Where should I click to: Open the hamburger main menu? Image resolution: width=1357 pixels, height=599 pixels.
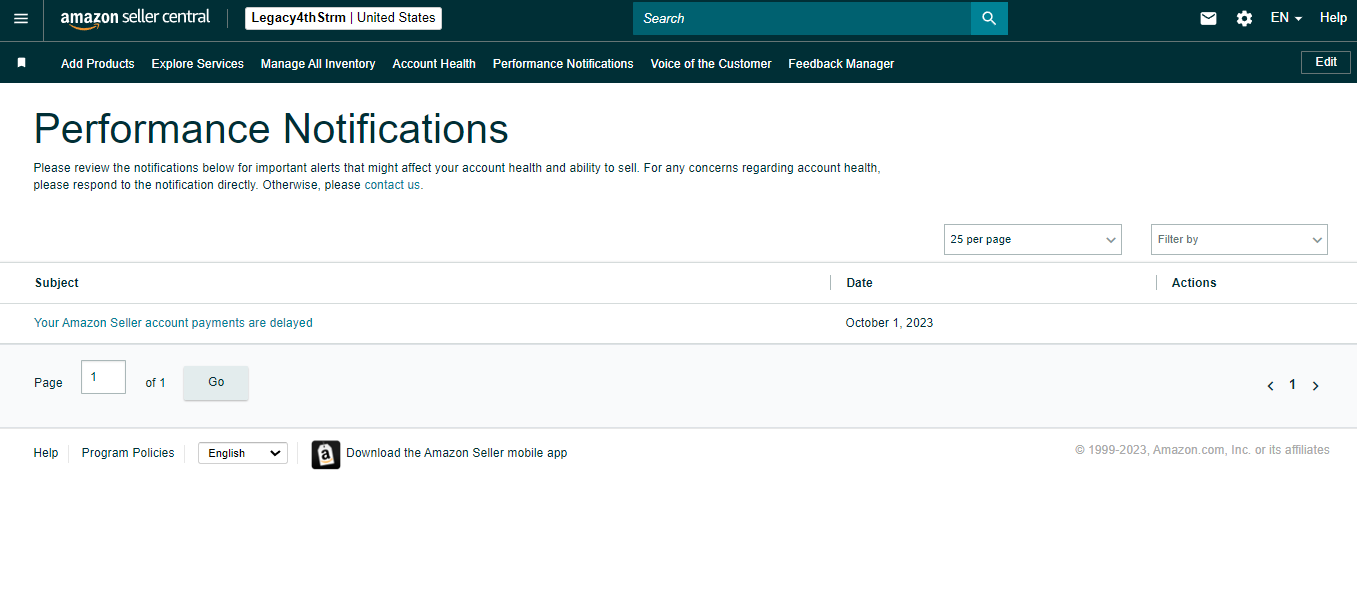click(21, 18)
